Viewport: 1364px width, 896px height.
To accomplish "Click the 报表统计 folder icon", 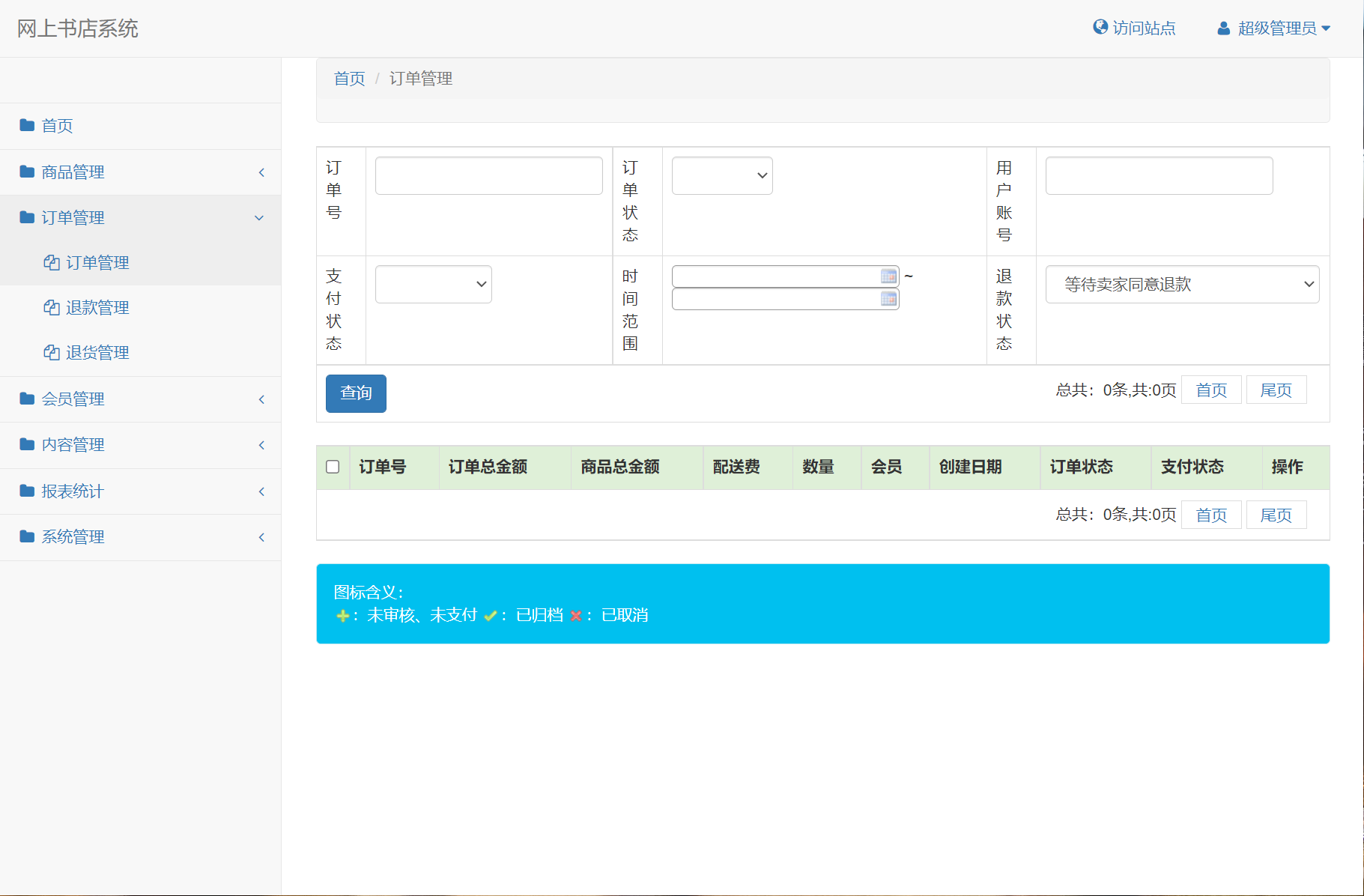I will 26,491.
